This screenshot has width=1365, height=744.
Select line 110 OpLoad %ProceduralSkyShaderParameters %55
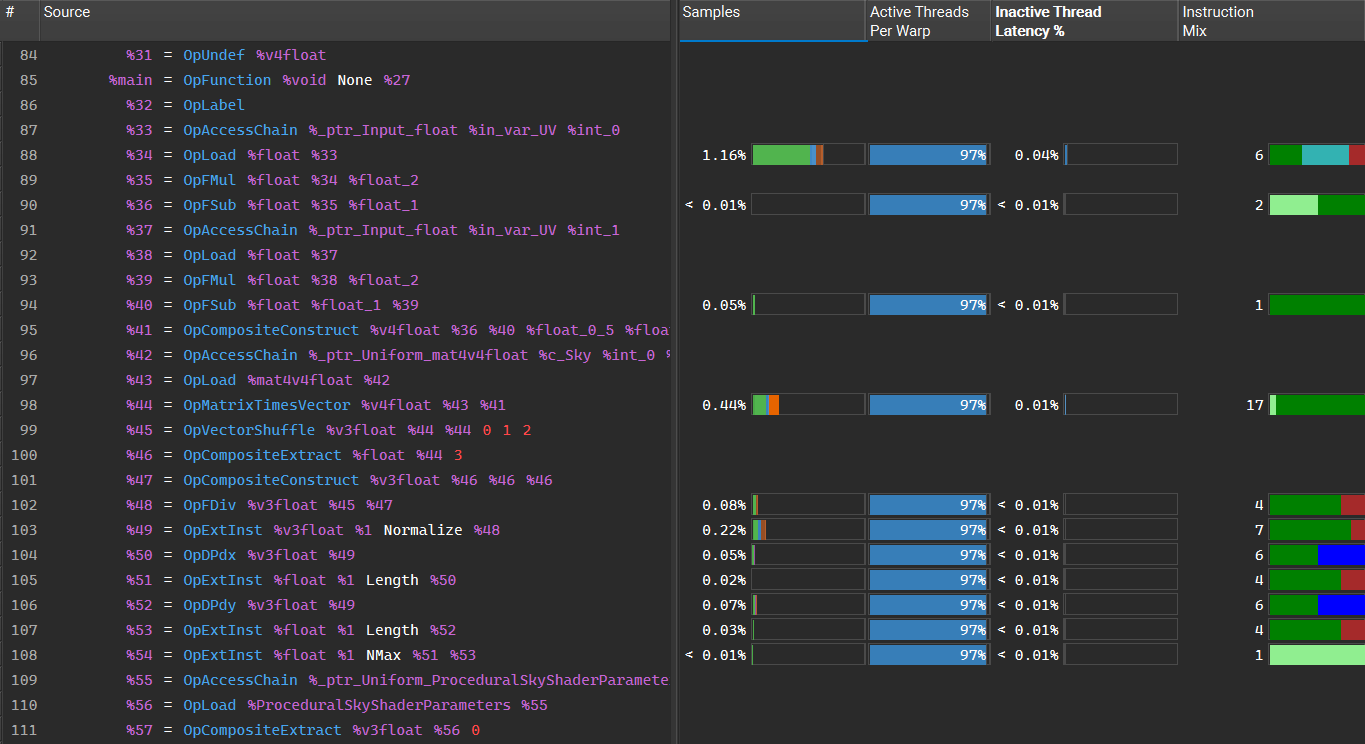coord(335,705)
